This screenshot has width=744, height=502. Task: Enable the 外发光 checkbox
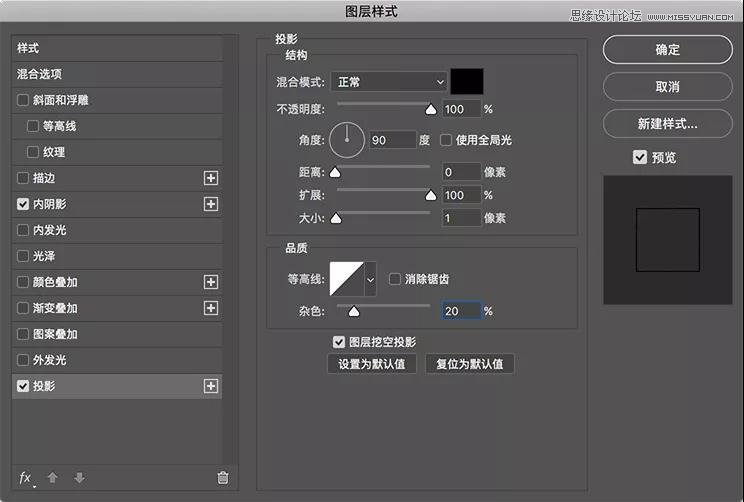23,360
